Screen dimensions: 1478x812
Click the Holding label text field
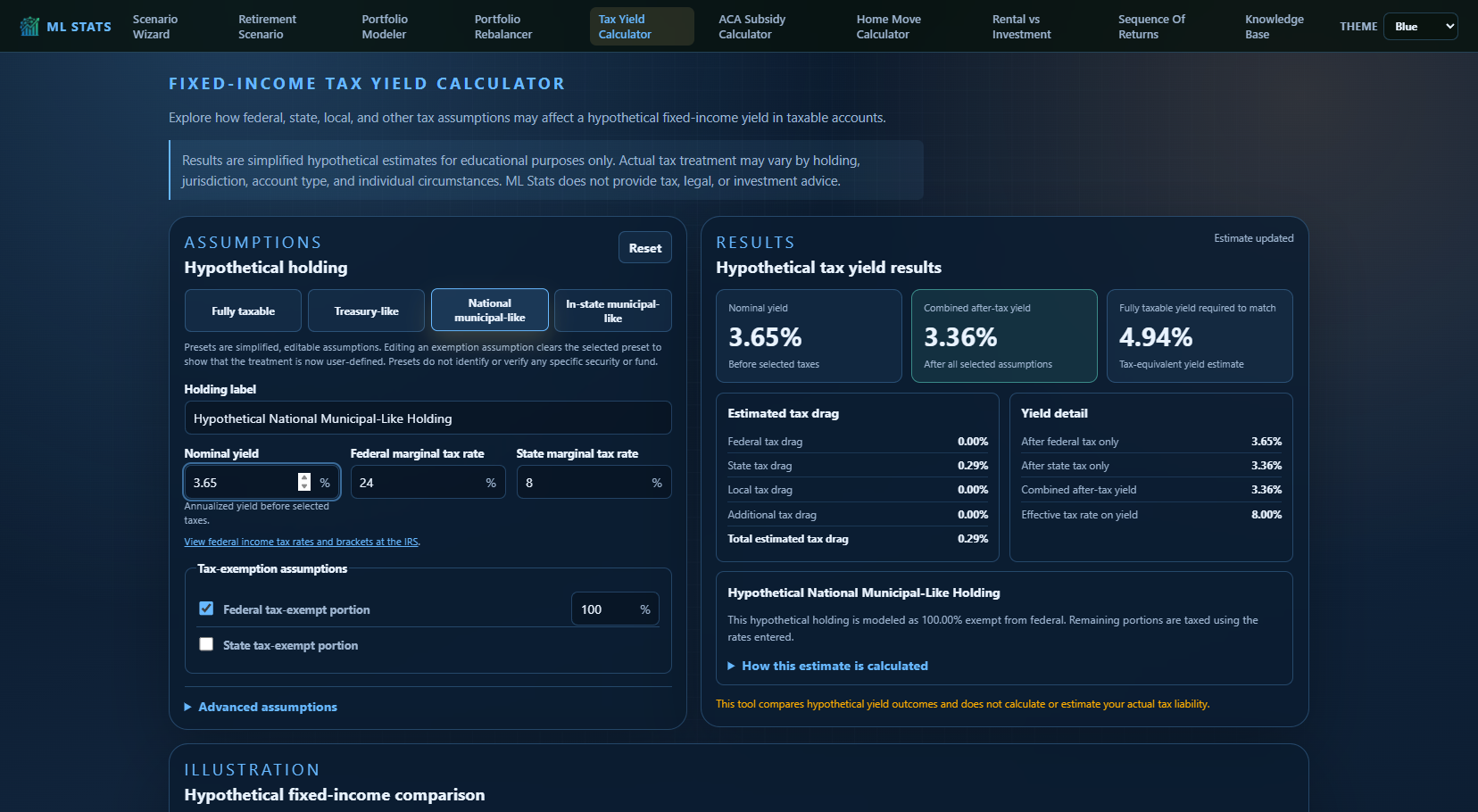(428, 418)
